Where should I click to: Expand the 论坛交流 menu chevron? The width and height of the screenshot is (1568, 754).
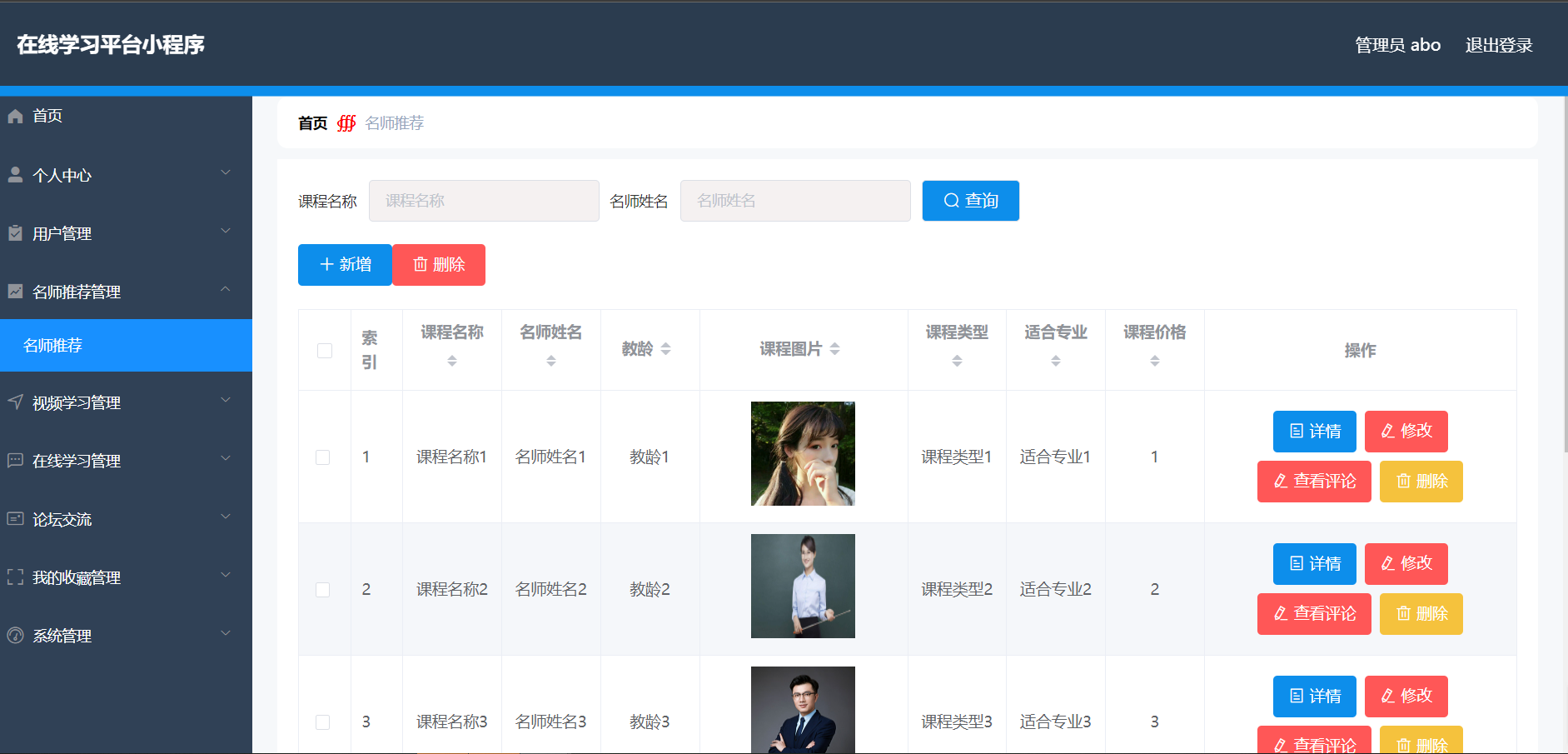225,517
